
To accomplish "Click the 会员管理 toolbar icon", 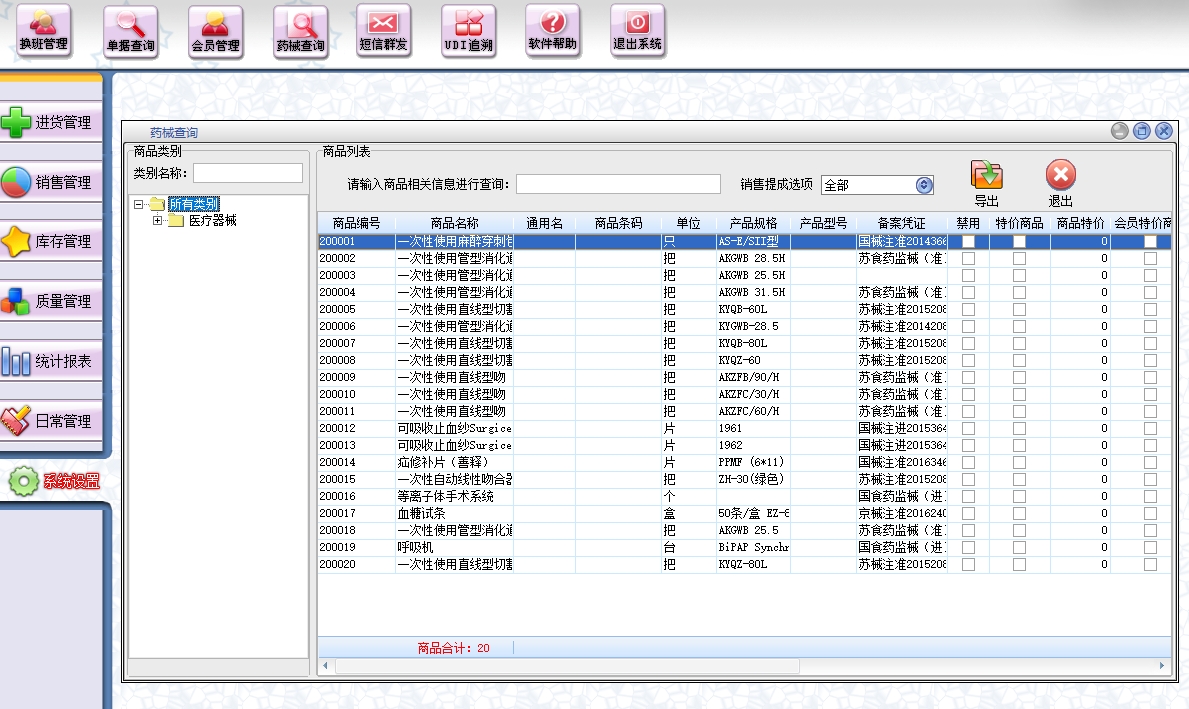I will 215,30.
